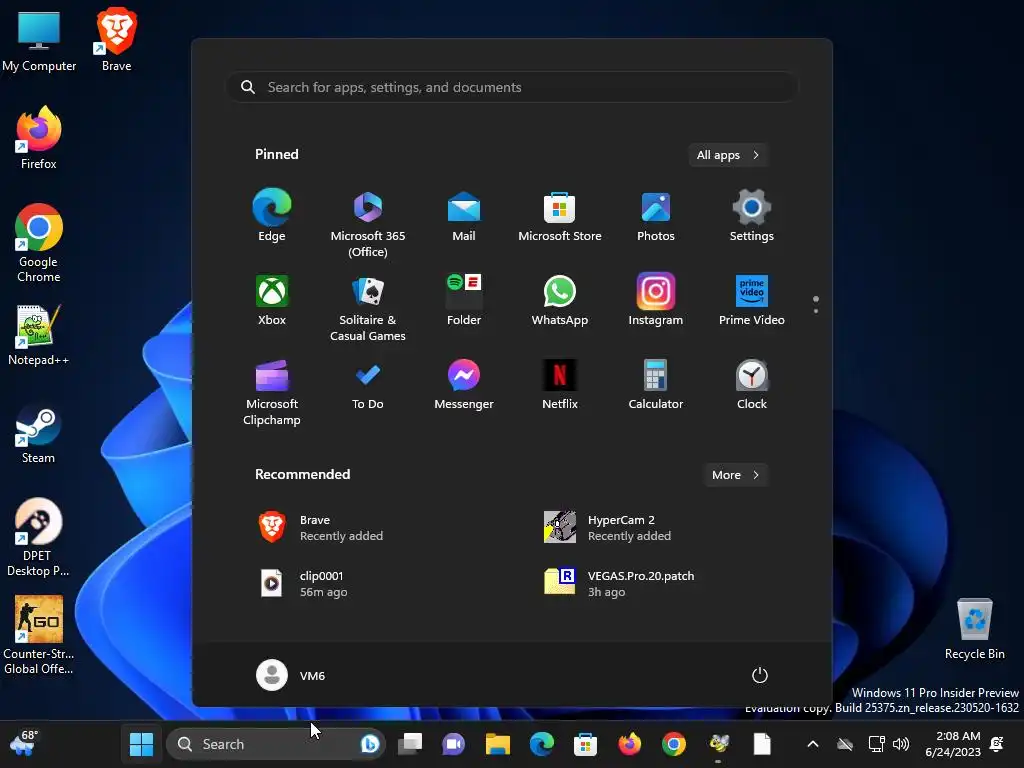Open Settings from pinned apps

click(x=752, y=216)
